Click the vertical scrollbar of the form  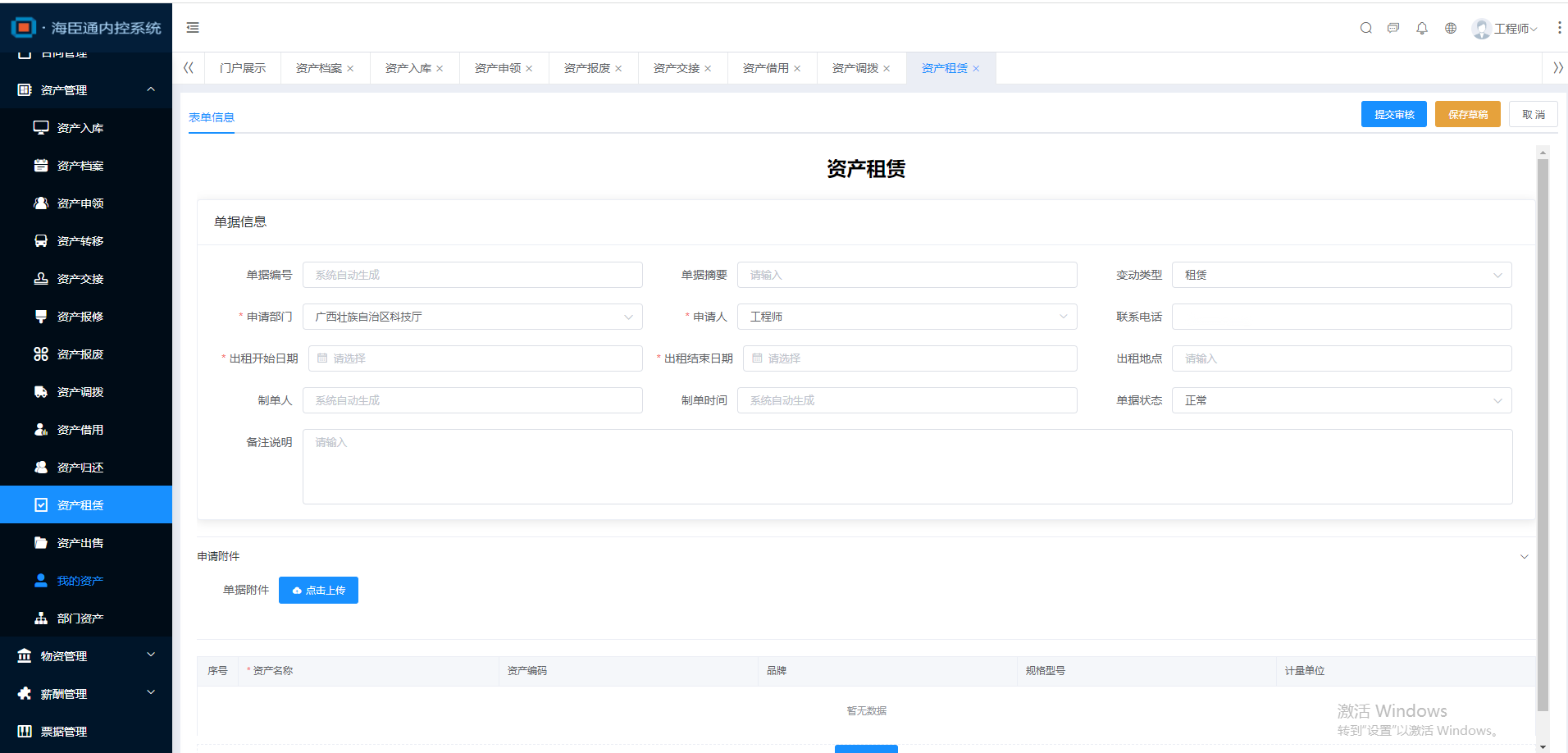click(1543, 410)
